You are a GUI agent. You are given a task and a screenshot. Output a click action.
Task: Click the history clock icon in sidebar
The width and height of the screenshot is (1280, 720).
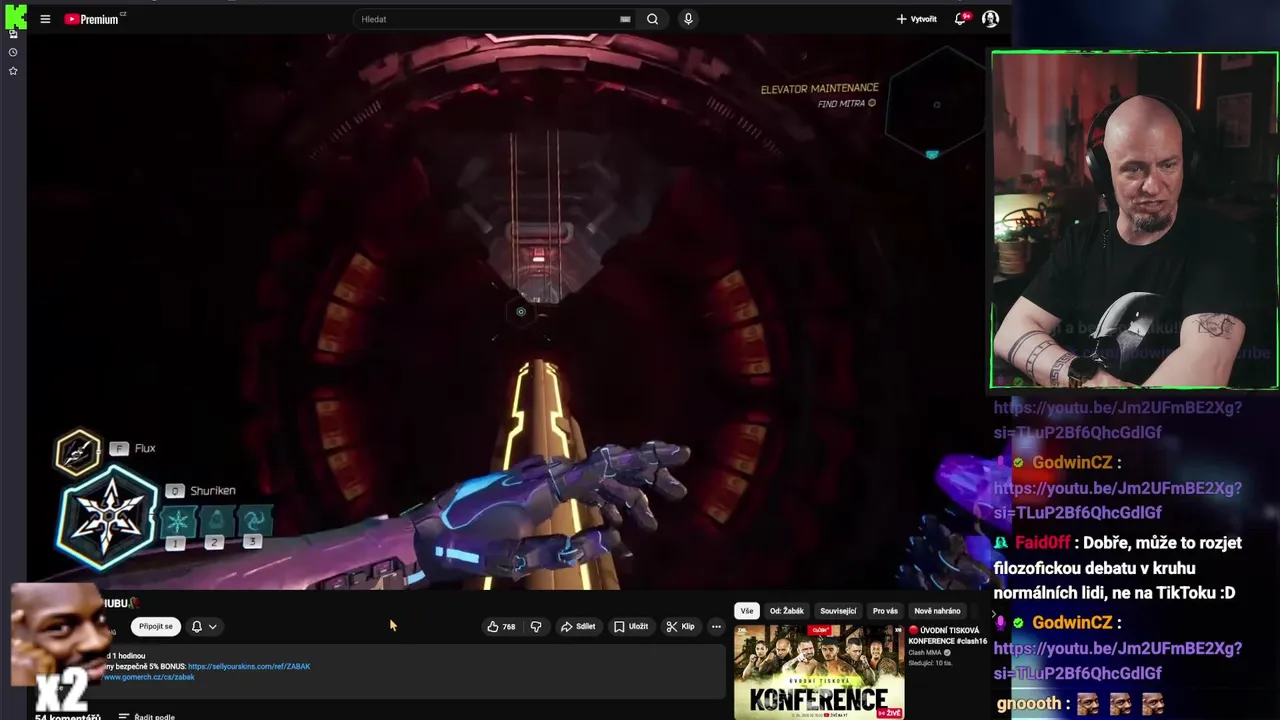(x=13, y=52)
